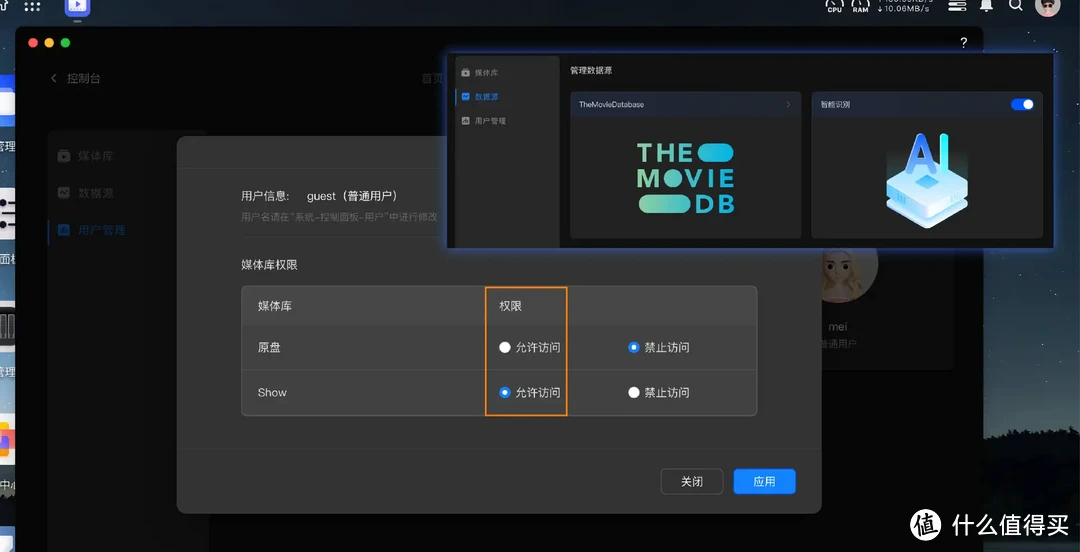
Task: Select 媒体库 in the dimmed background sidebar
Action: tap(96, 156)
